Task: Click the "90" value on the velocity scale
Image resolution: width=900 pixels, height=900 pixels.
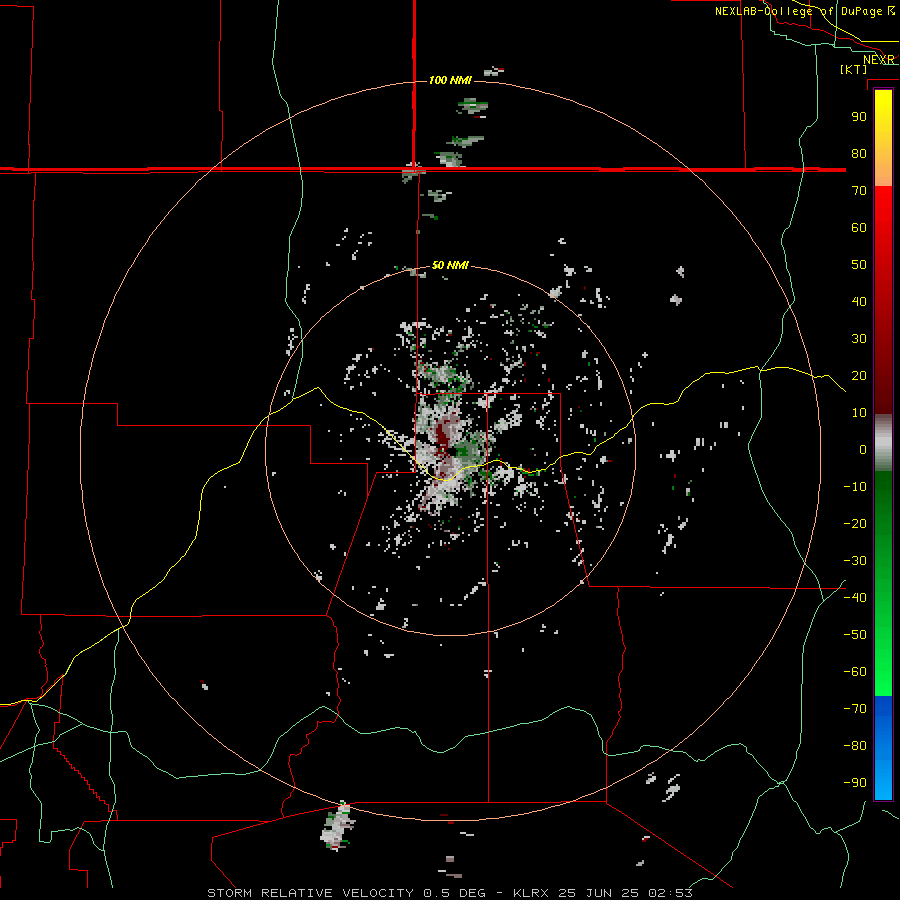Action: point(859,117)
